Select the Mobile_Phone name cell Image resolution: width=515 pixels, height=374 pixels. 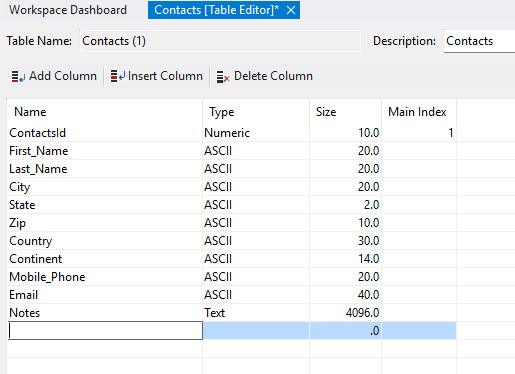pos(105,277)
